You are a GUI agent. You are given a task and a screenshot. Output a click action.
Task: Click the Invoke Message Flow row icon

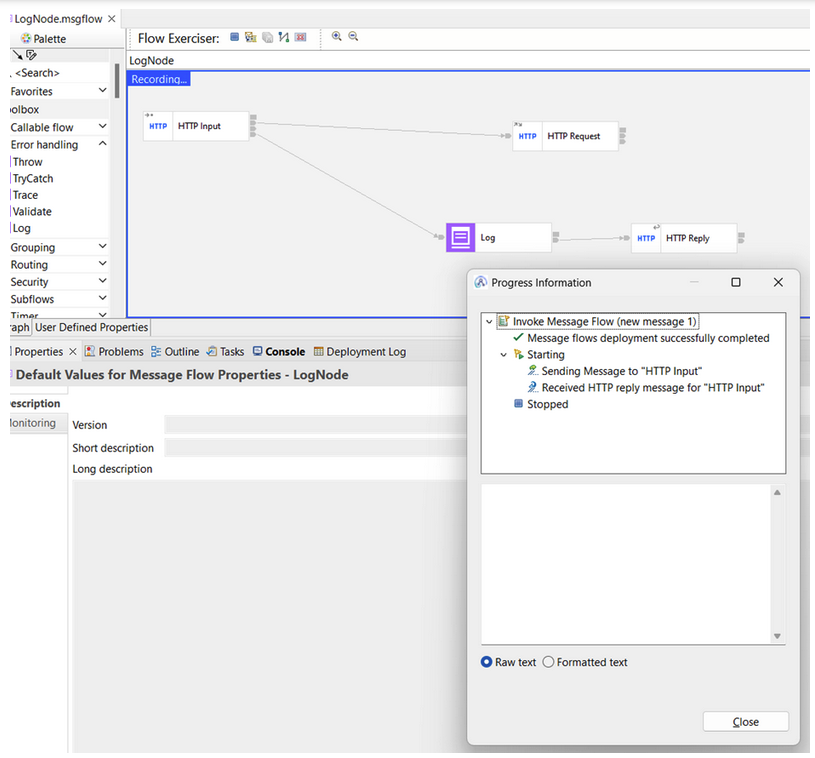[x=503, y=321]
